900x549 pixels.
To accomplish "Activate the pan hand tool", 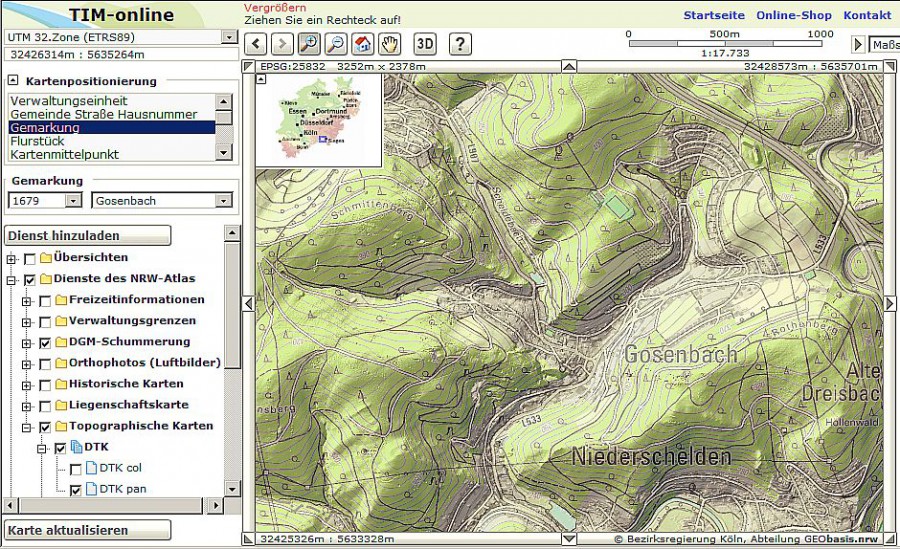I will tap(388, 43).
